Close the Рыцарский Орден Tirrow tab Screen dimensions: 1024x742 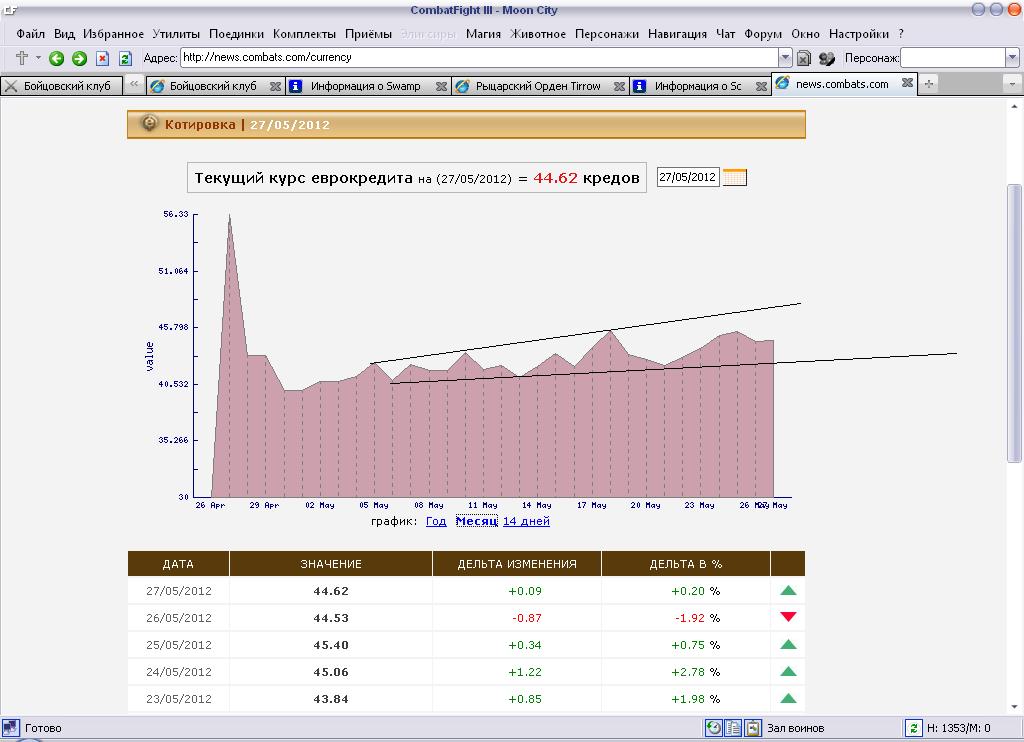(619, 86)
